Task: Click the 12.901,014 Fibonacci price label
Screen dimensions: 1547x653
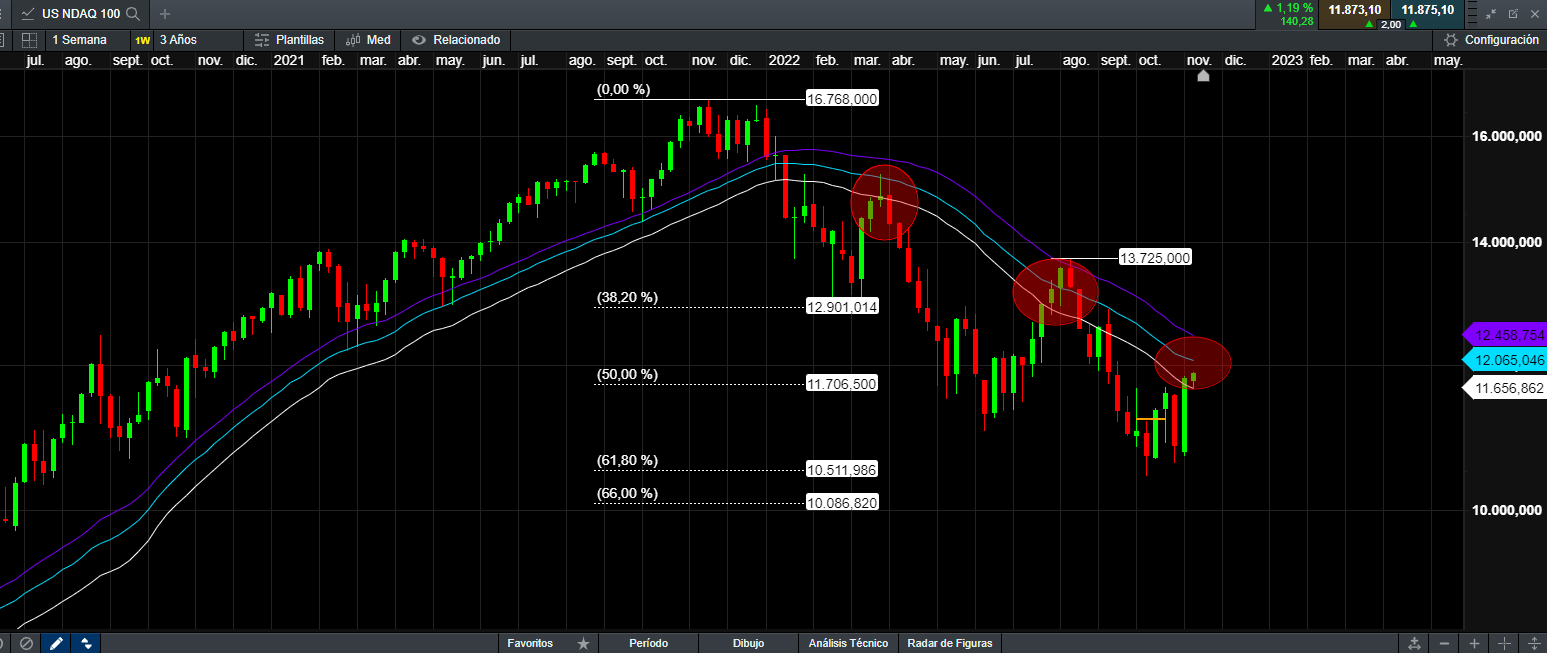Action: coord(842,307)
